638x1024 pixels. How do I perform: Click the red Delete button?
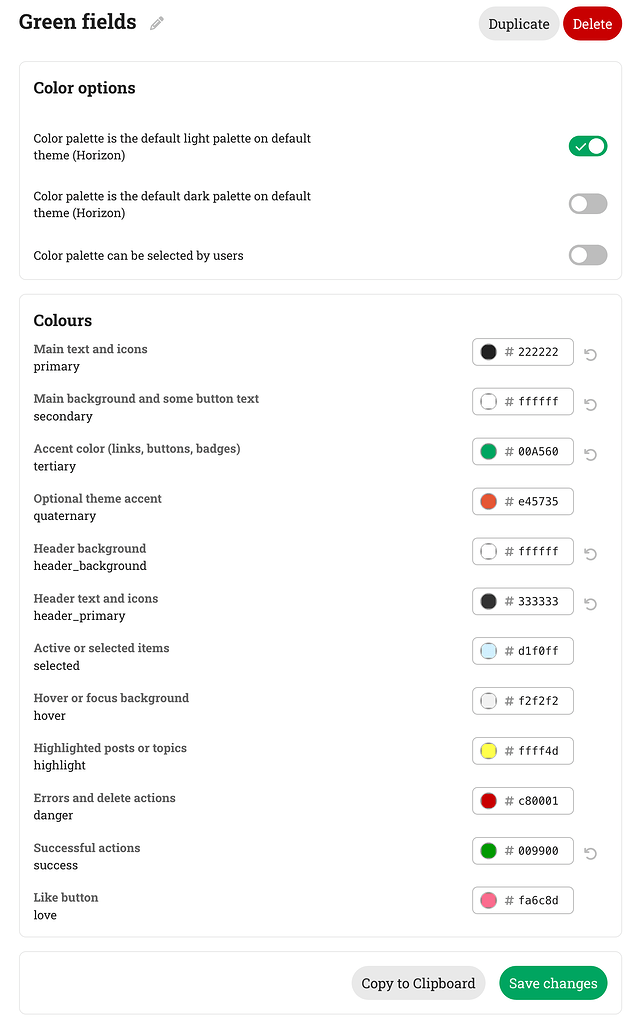point(592,24)
